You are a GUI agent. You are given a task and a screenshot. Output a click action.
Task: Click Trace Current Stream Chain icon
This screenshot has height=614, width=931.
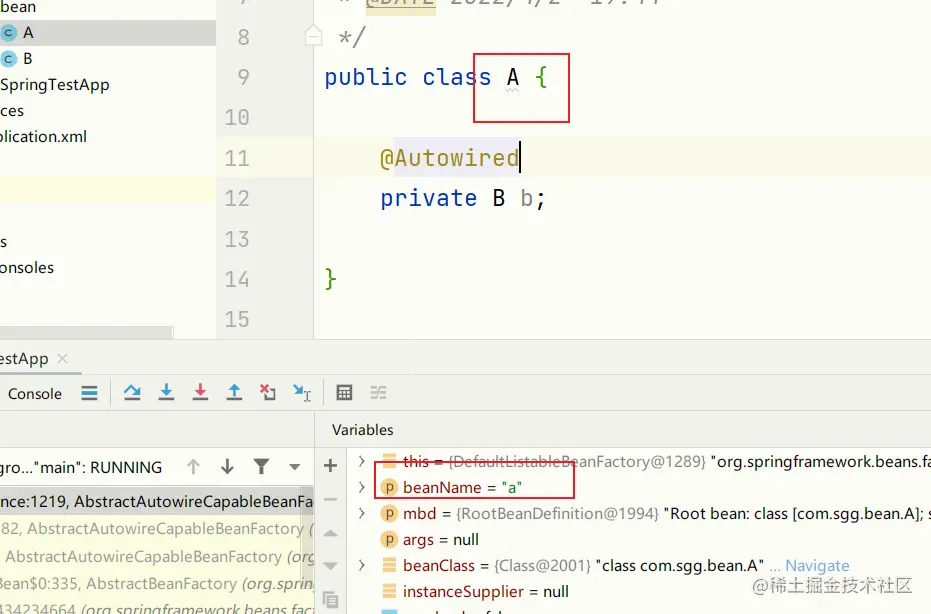click(378, 393)
